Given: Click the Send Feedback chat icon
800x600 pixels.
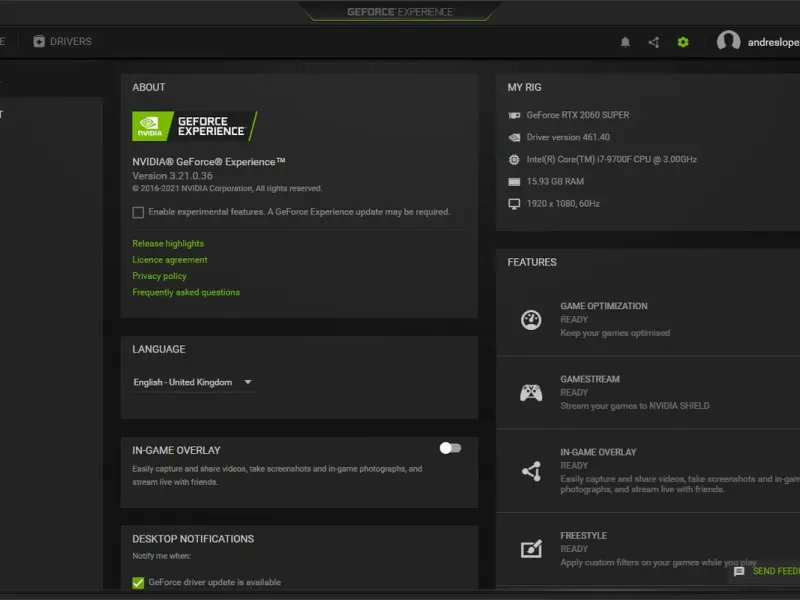Looking at the screenshot, I should [x=739, y=571].
